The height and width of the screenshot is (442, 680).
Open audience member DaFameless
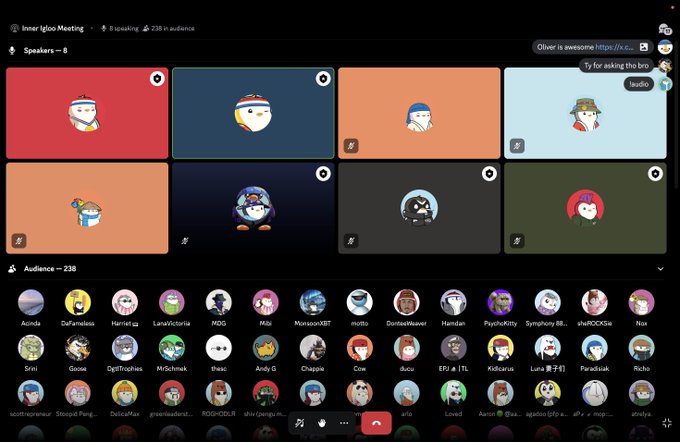coord(78,302)
